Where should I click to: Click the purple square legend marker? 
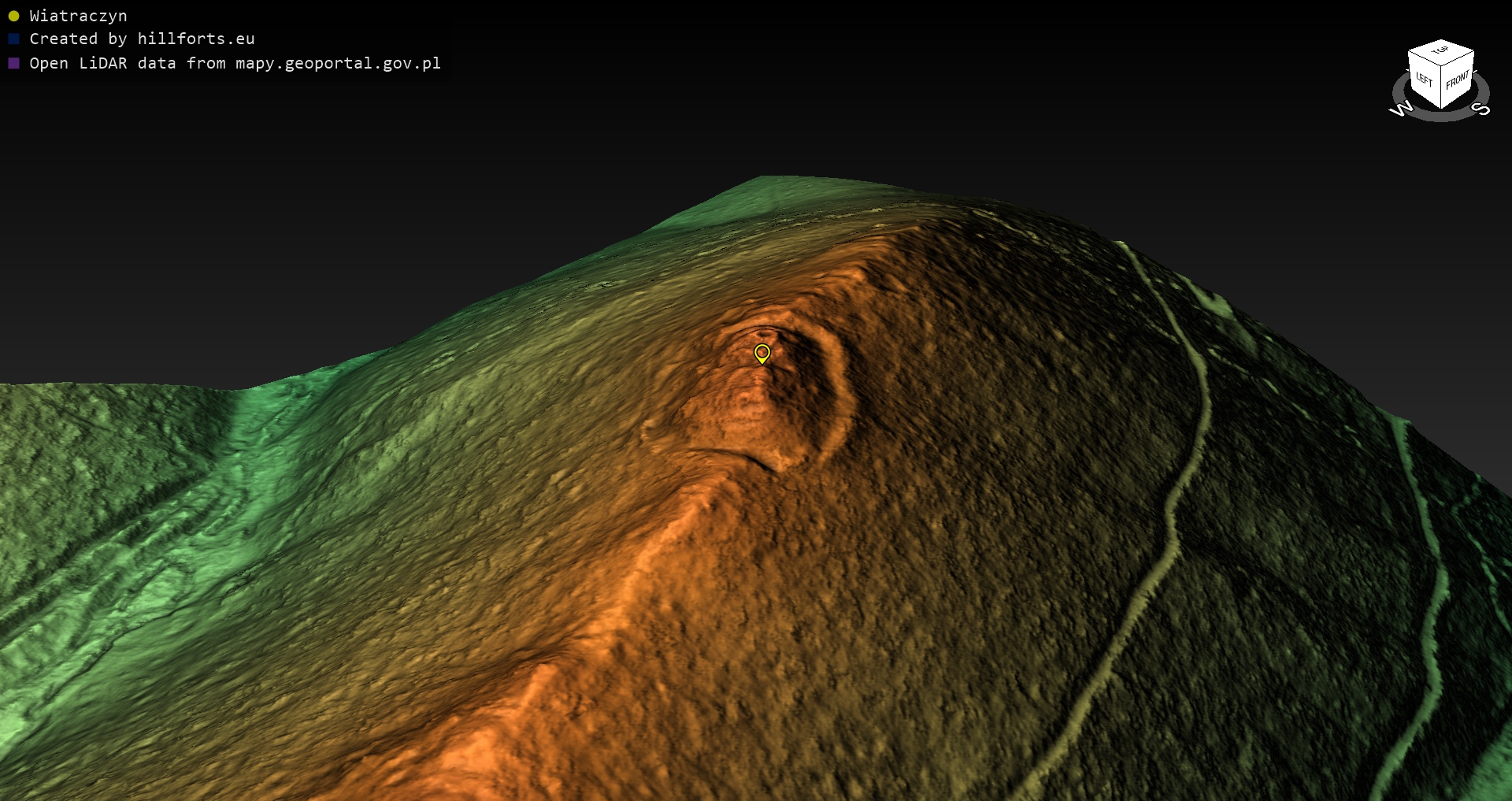[x=13, y=63]
